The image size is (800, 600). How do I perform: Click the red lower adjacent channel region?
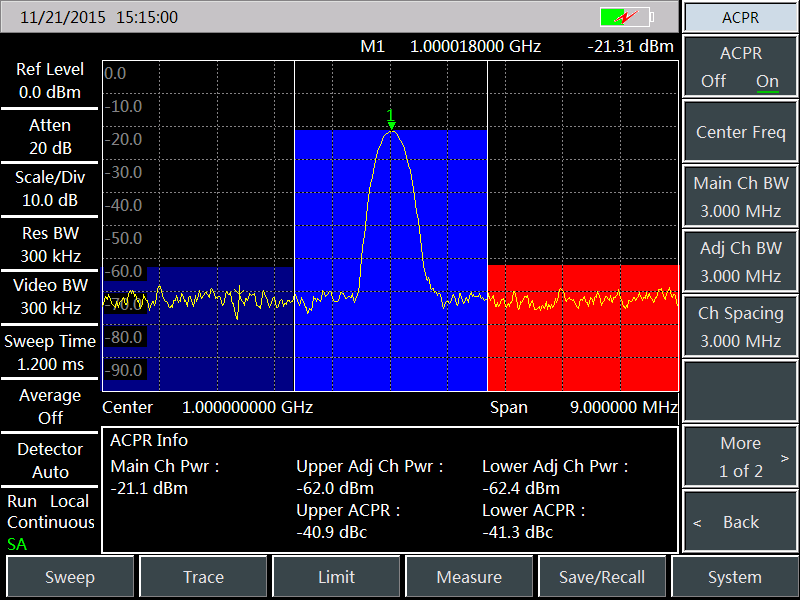tap(580, 340)
